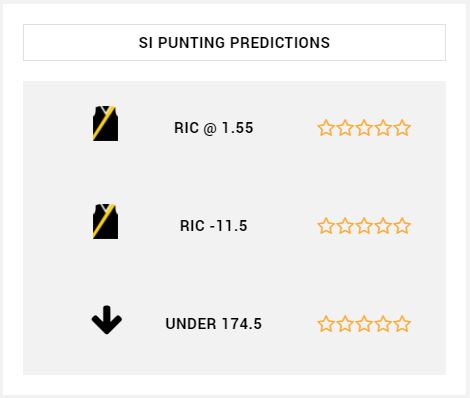Select the first star in the UNDER 174.5 row
This screenshot has height=398, width=470.
click(326, 324)
